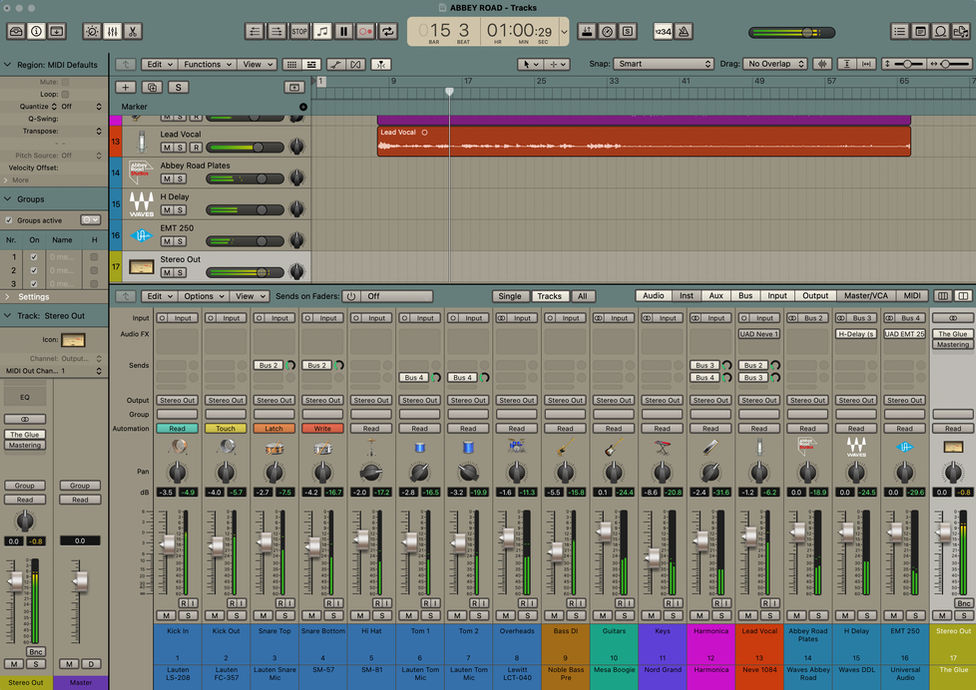
Task: Click the duplicate track button
Action: pyautogui.click(x=152, y=87)
